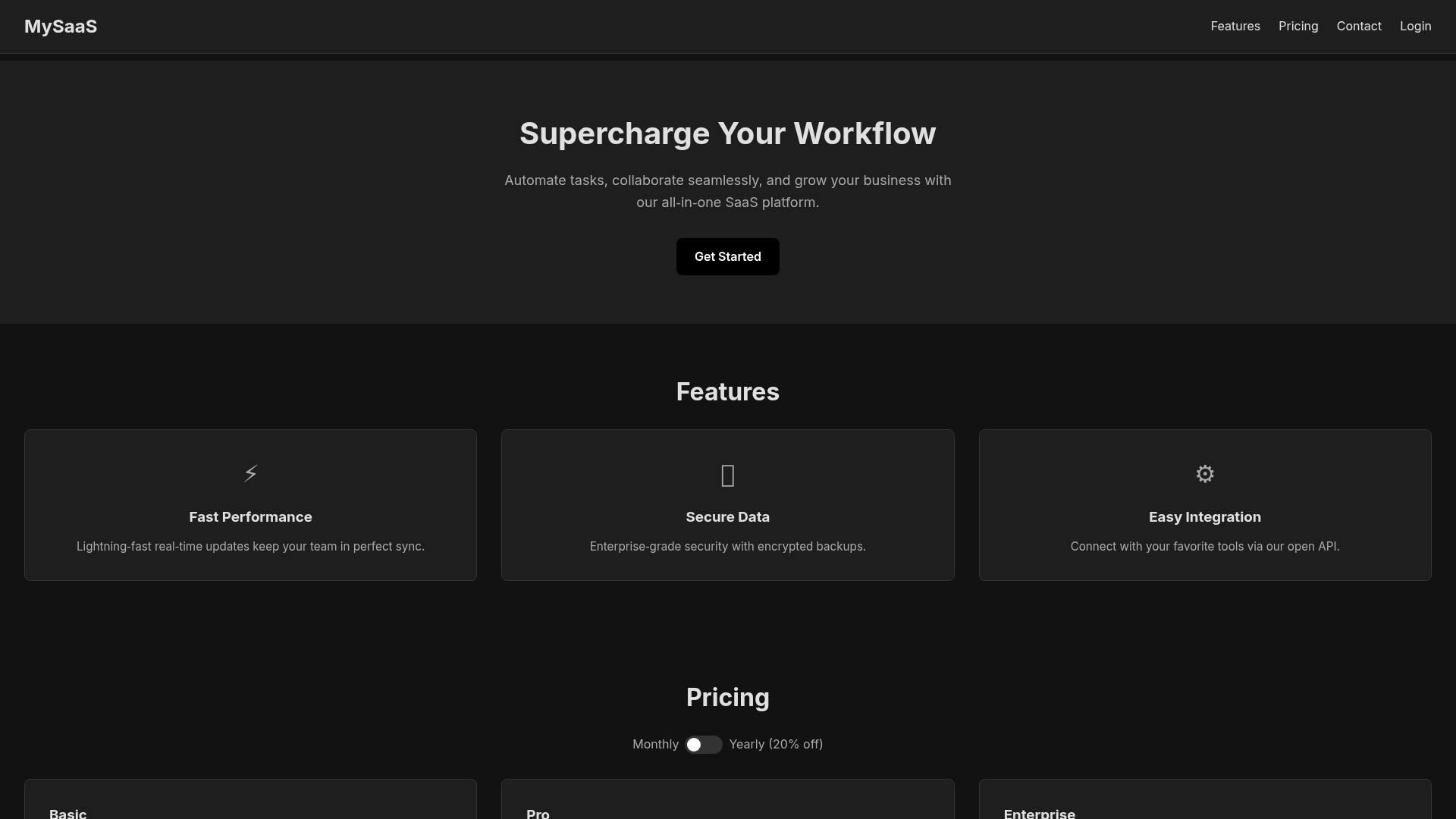The width and height of the screenshot is (1456, 819).
Task: Click the Secure Data card heading
Action: (727, 517)
